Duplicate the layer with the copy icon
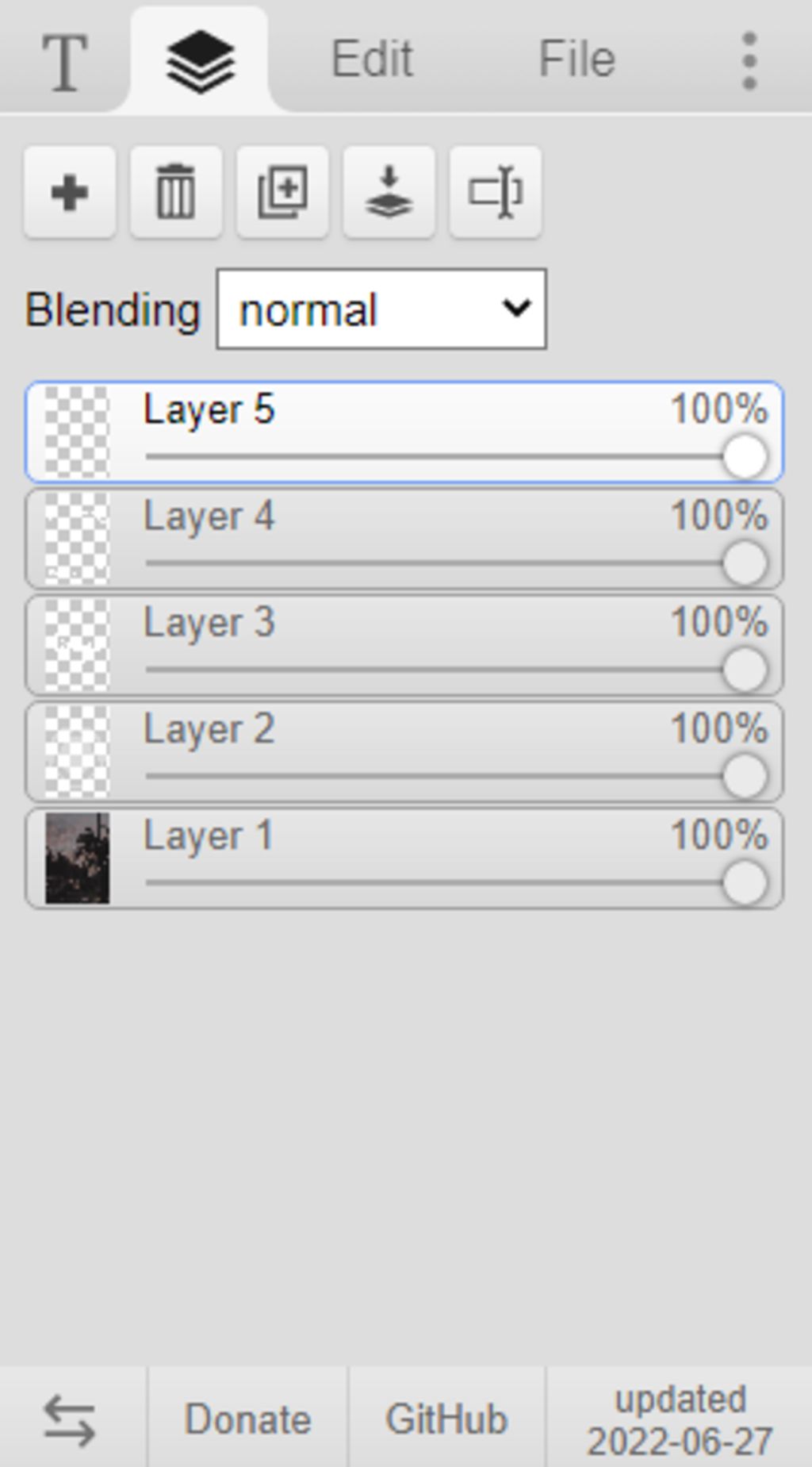The width and height of the screenshot is (812, 1467). pos(282,192)
